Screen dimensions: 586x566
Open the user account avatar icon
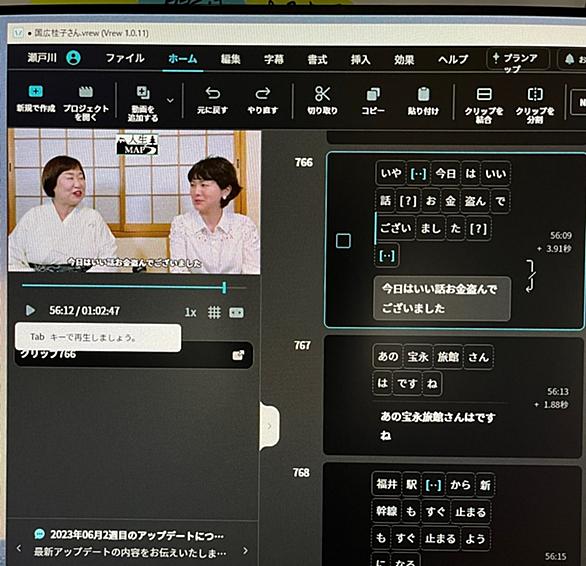click(73, 58)
